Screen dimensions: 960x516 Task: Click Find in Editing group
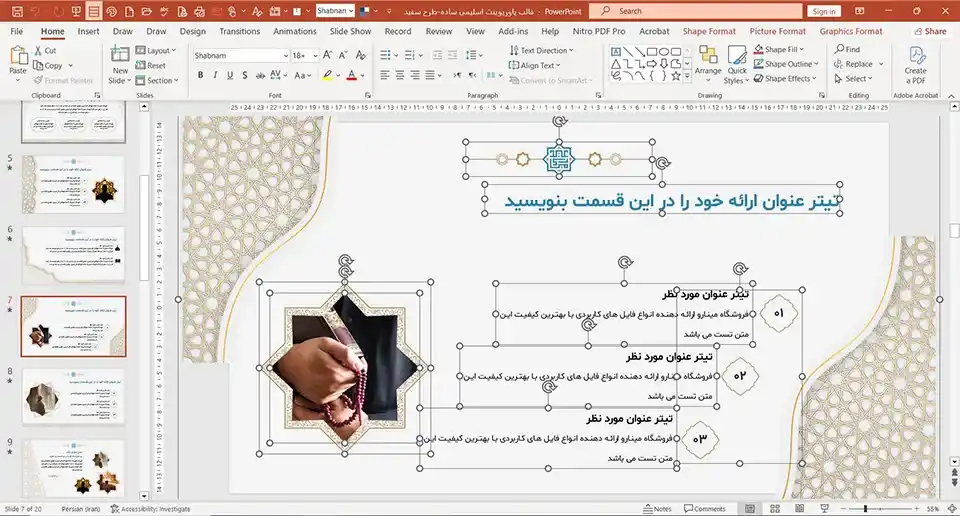point(847,49)
